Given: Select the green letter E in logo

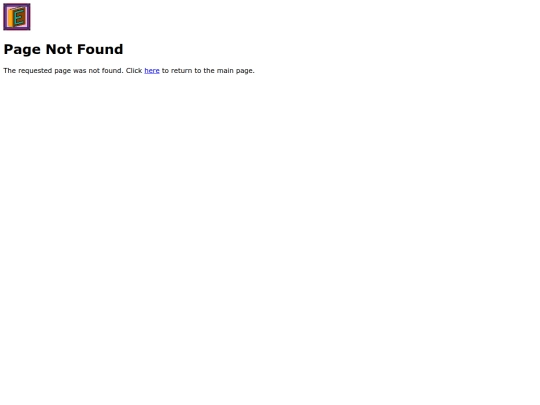Looking at the screenshot, I should [x=20, y=17].
